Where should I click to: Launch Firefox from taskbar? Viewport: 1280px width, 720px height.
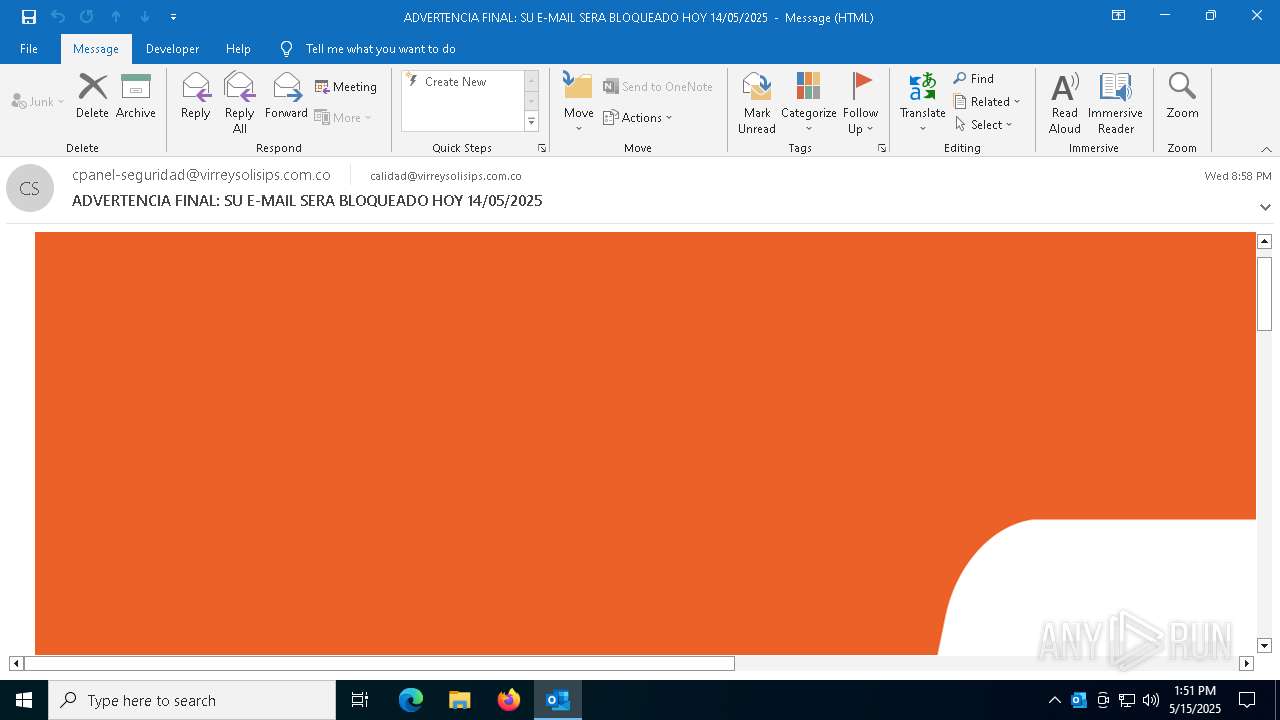(x=509, y=700)
